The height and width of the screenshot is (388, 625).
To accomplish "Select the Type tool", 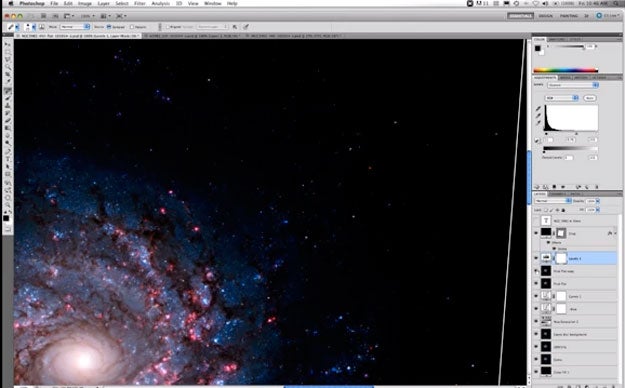I will coord(8,160).
